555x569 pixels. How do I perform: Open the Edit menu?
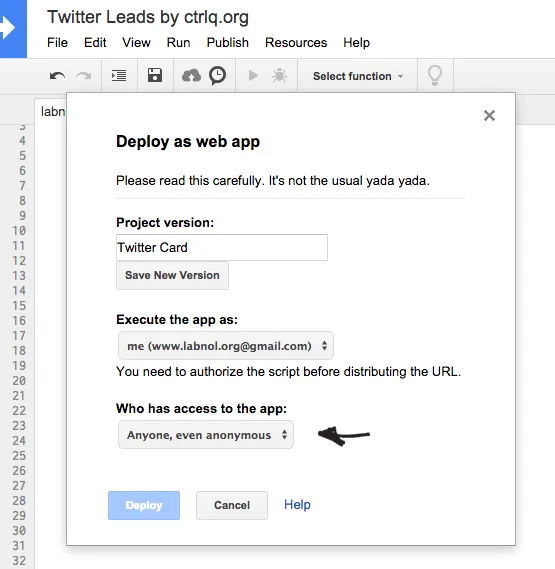[95, 42]
